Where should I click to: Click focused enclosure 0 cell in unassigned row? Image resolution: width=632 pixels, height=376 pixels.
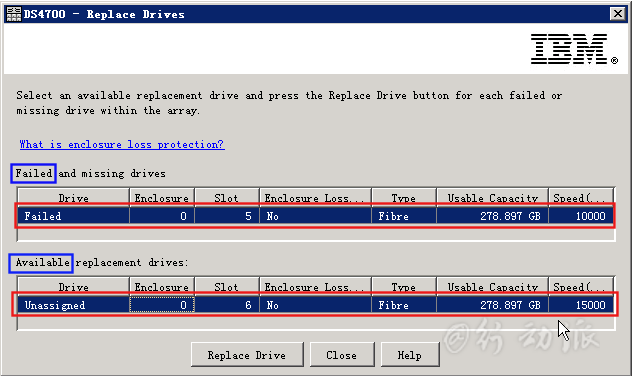click(x=162, y=305)
